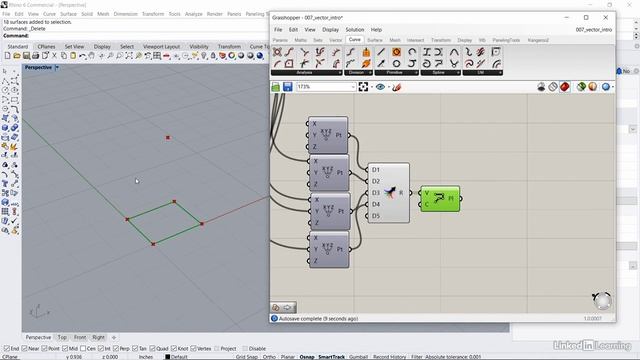
Task: Toggle the Near osnap checkbox
Action: point(24,349)
